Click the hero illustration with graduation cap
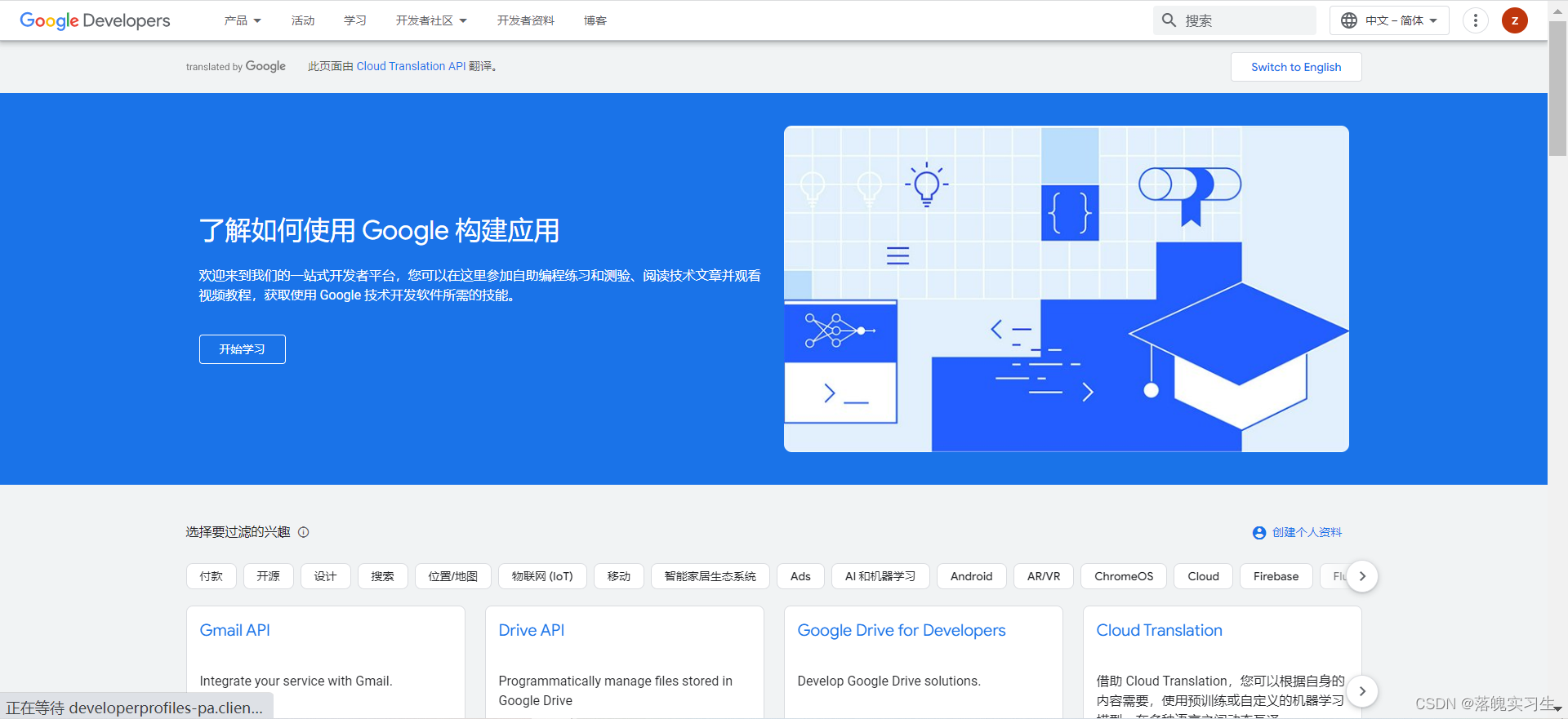This screenshot has width=1568, height=719. coord(1067,289)
